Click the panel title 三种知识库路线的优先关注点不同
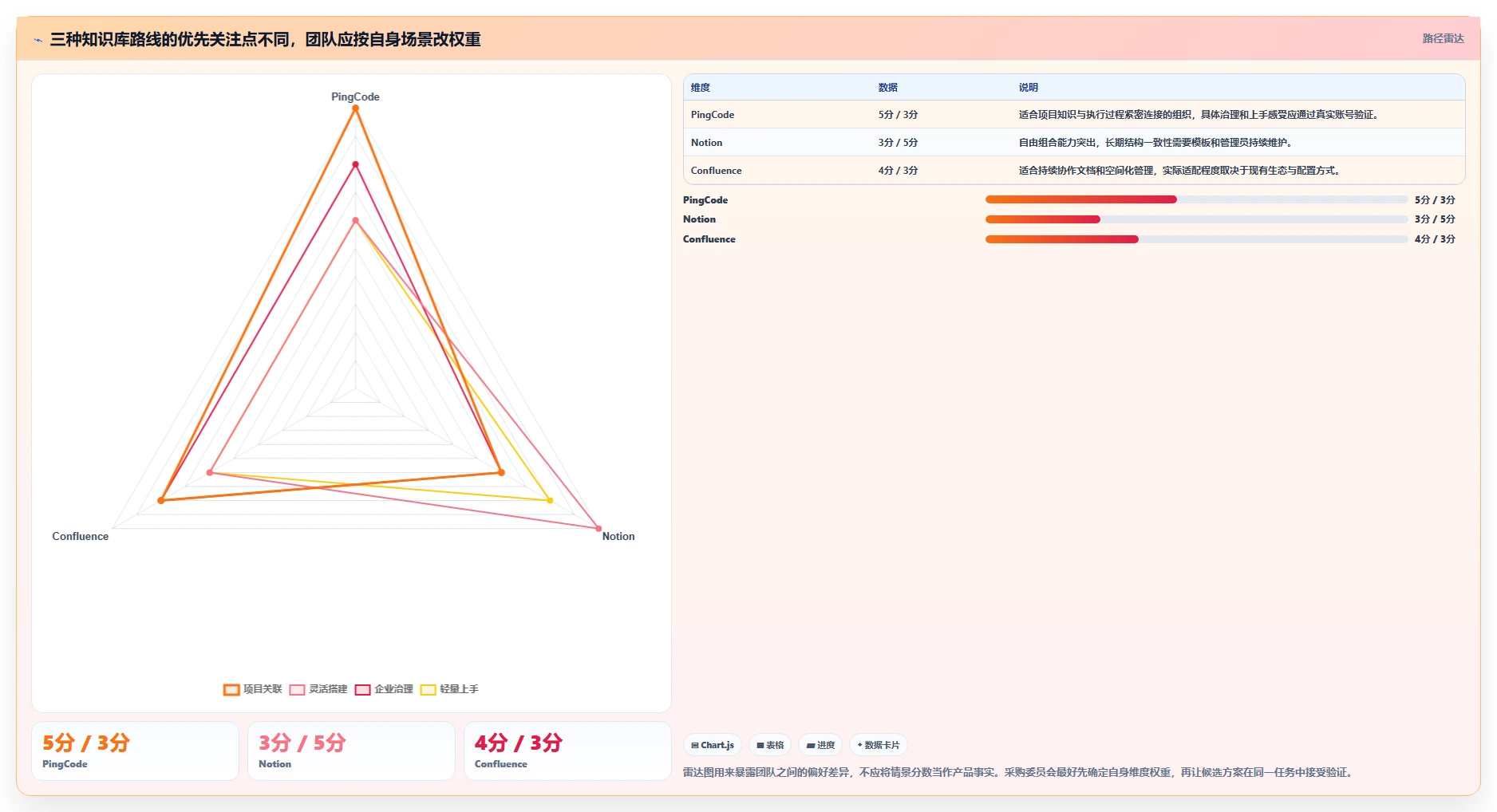Viewport: 1497px width, 812px height. tap(266, 39)
